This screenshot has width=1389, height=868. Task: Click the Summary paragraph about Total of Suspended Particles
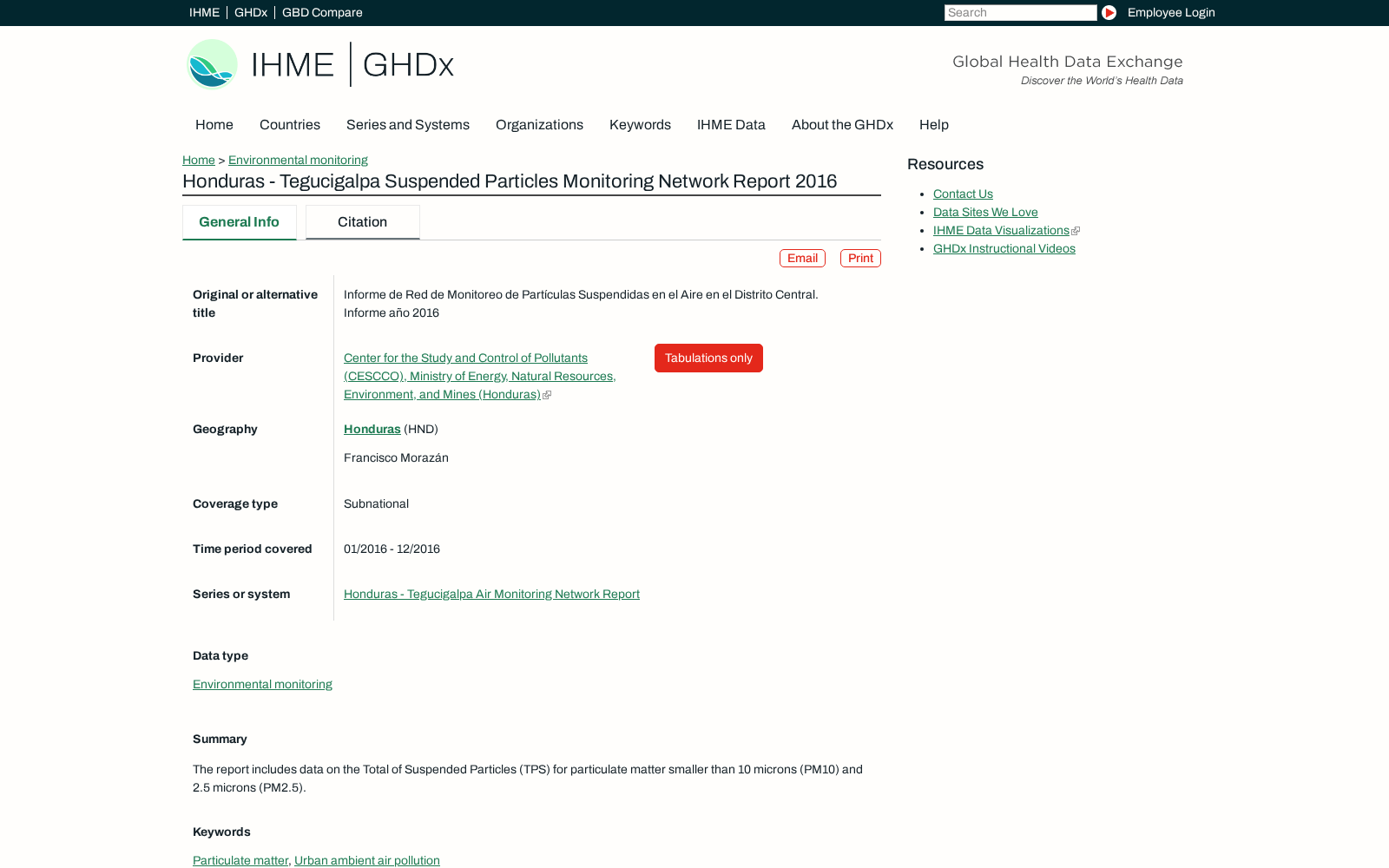528,779
